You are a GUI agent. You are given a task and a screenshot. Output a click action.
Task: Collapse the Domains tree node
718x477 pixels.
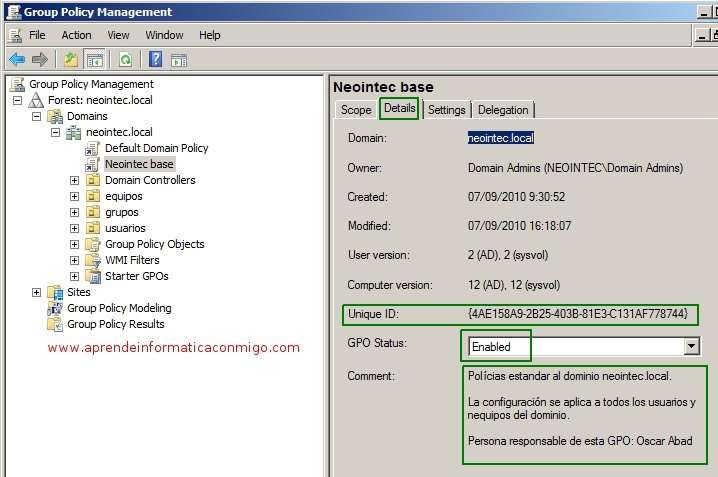(36, 116)
